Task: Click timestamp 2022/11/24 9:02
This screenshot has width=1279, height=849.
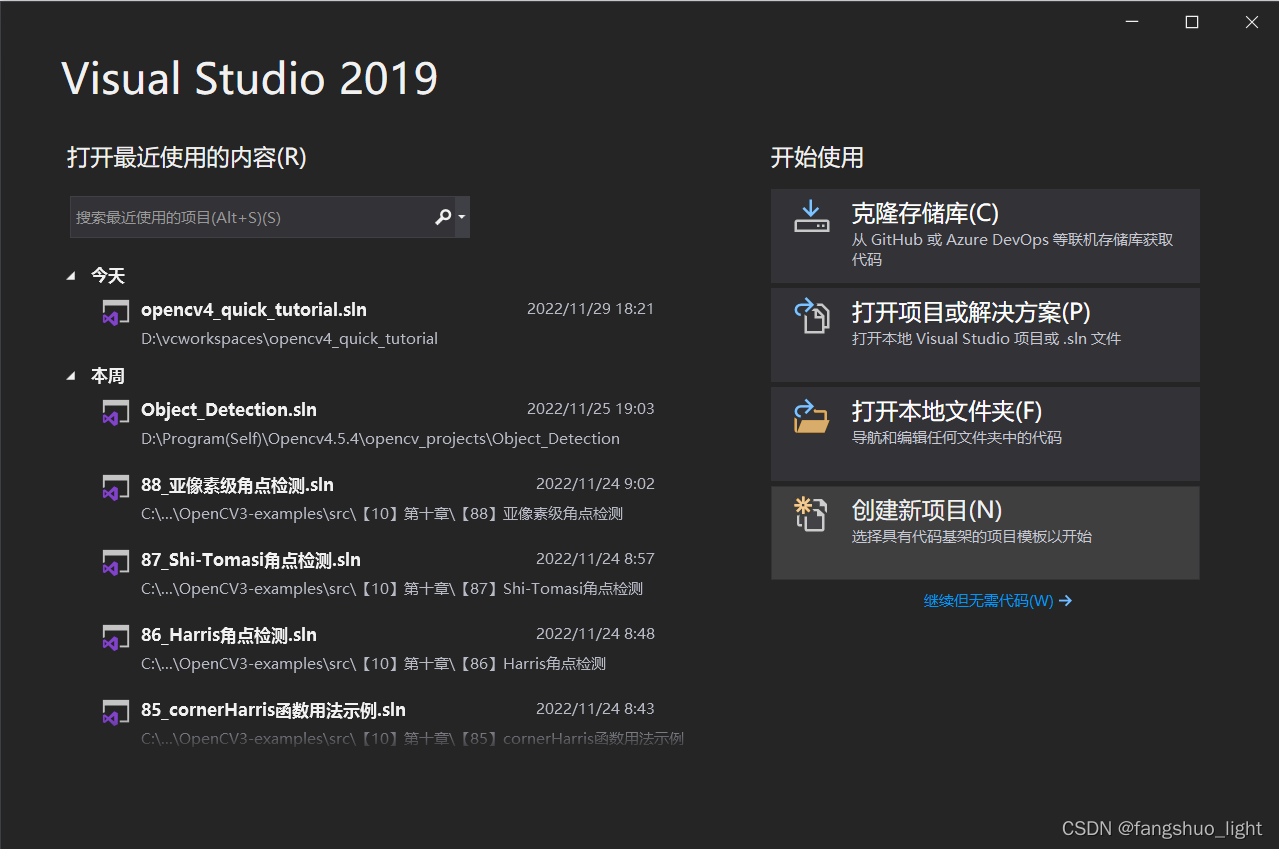Action: coord(595,484)
